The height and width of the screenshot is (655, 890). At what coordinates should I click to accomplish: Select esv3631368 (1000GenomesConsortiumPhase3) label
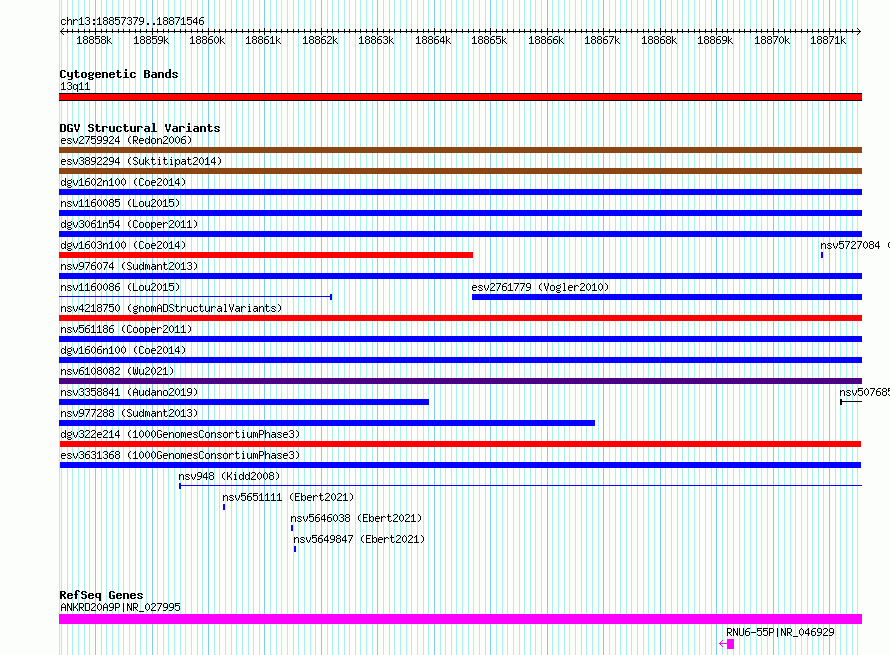pos(180,455)
